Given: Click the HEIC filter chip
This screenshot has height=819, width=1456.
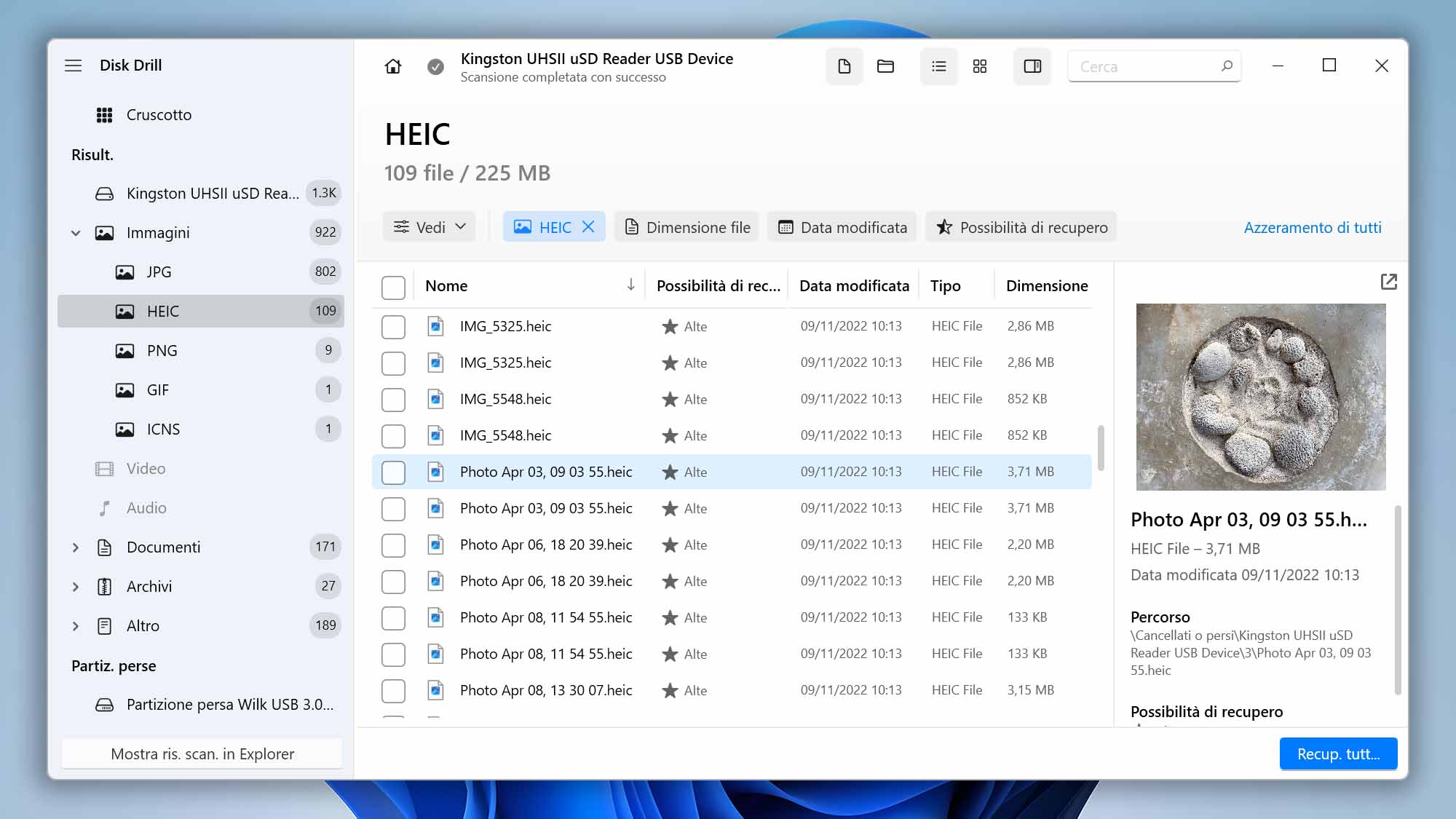Looking at the screenshot, I should pos(554,227).
